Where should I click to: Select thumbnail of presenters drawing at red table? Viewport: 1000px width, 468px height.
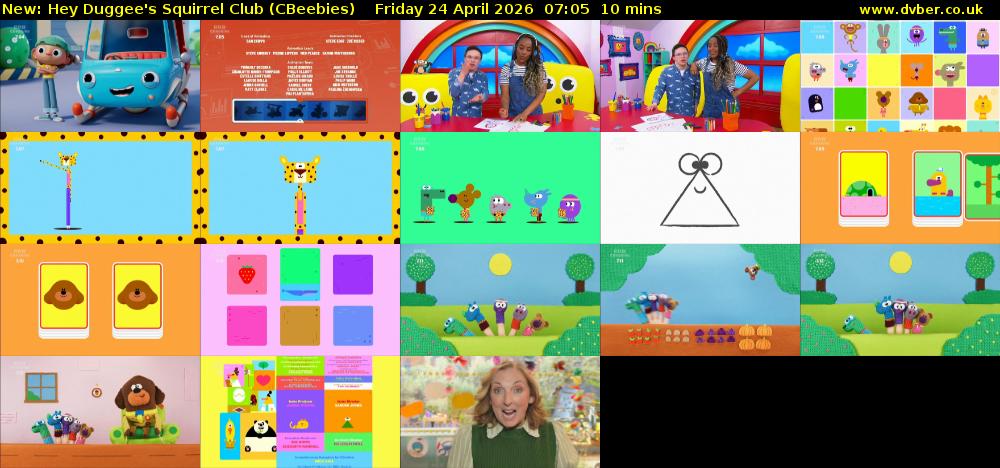[500, 76]
